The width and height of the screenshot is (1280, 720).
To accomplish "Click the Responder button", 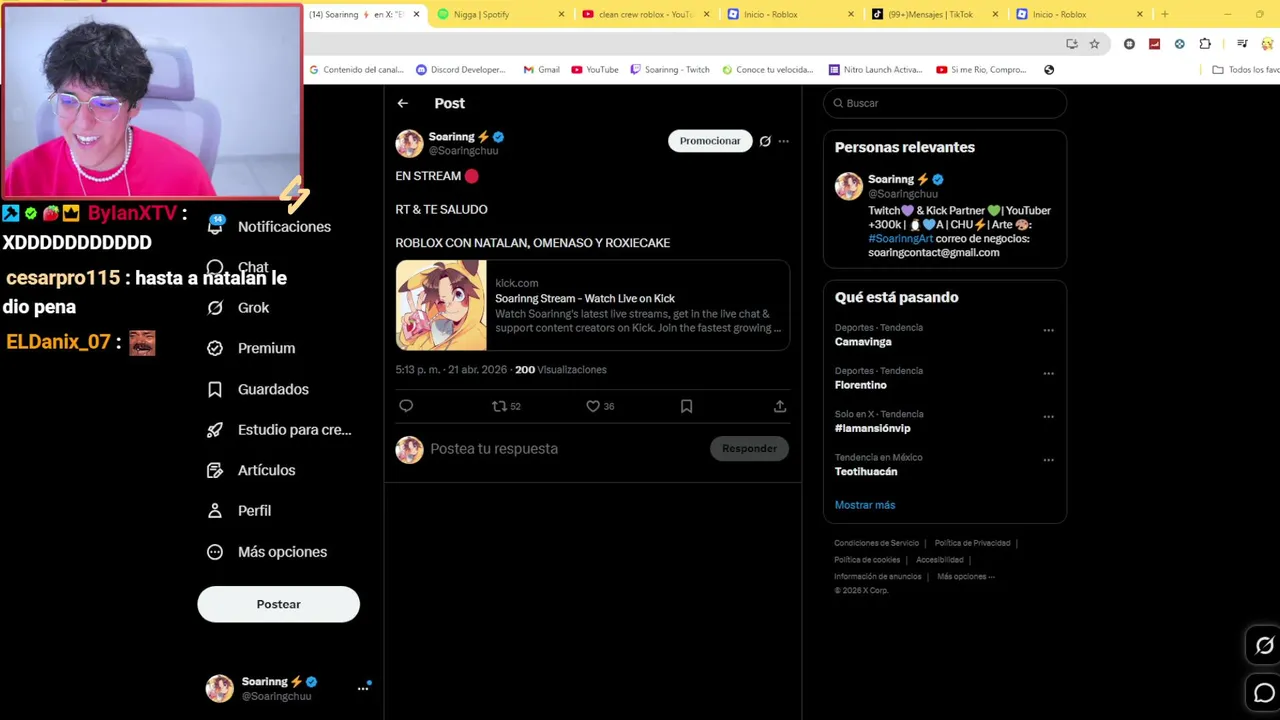I will 749,449.
